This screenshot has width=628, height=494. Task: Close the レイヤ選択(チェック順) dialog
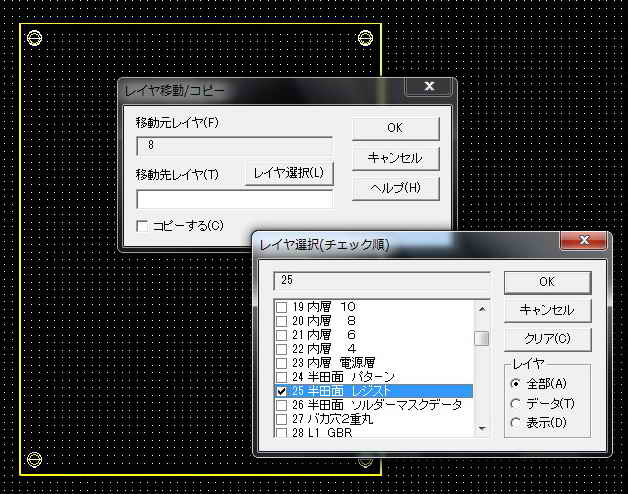tap(584, 240)
